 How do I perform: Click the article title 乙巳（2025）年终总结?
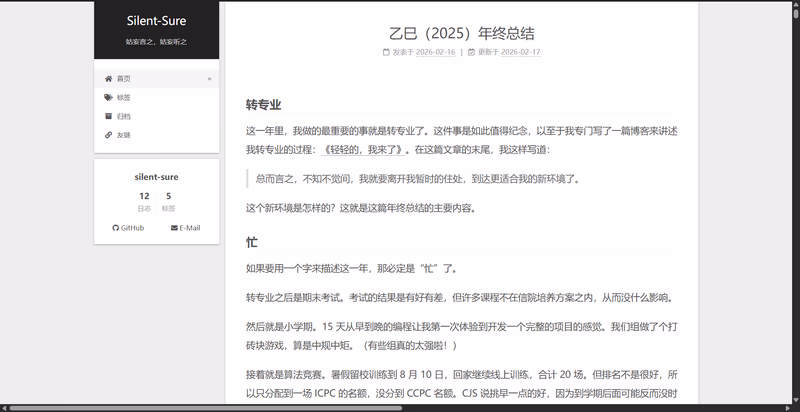click(x=461, y=31)
